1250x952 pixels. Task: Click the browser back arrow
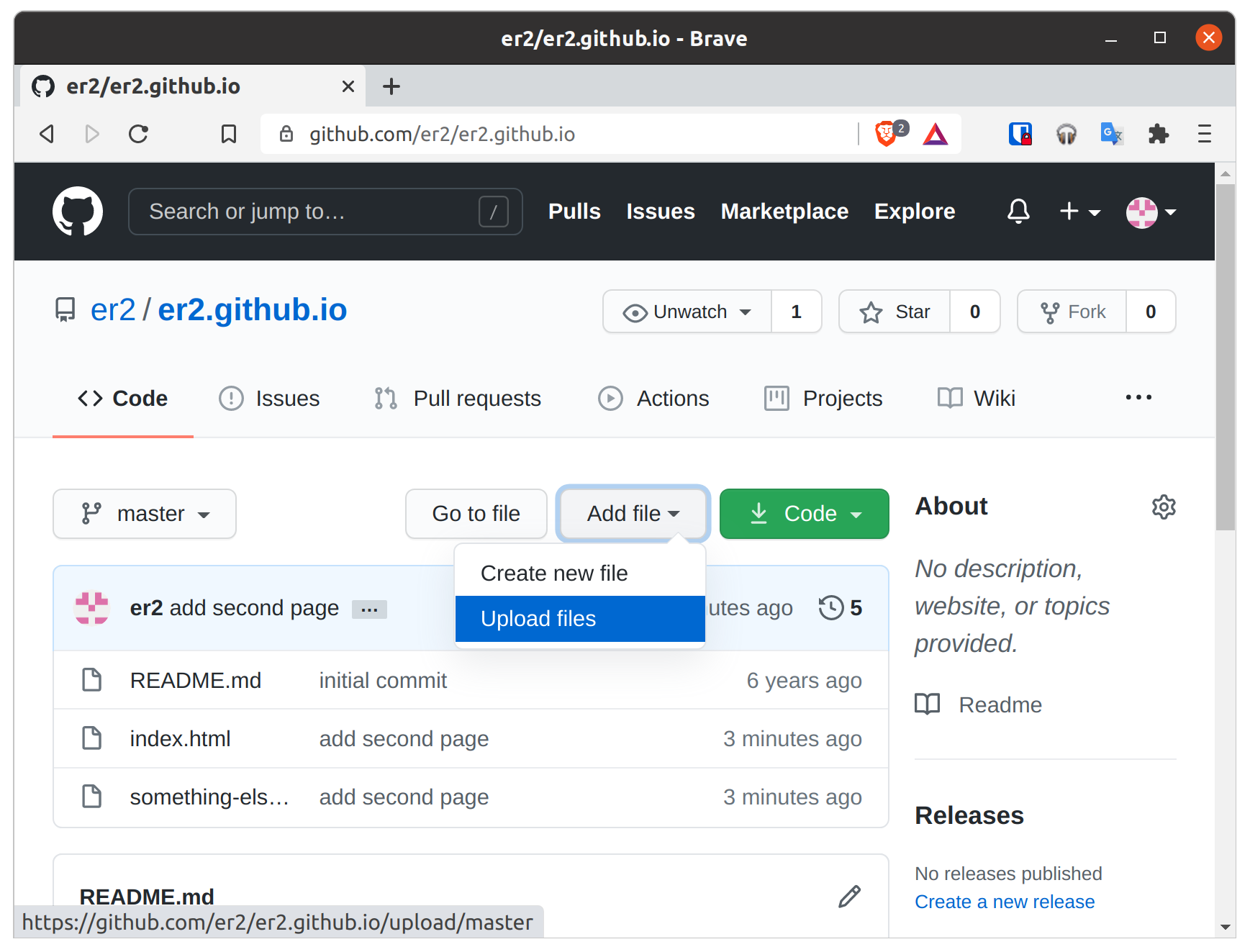47,134
